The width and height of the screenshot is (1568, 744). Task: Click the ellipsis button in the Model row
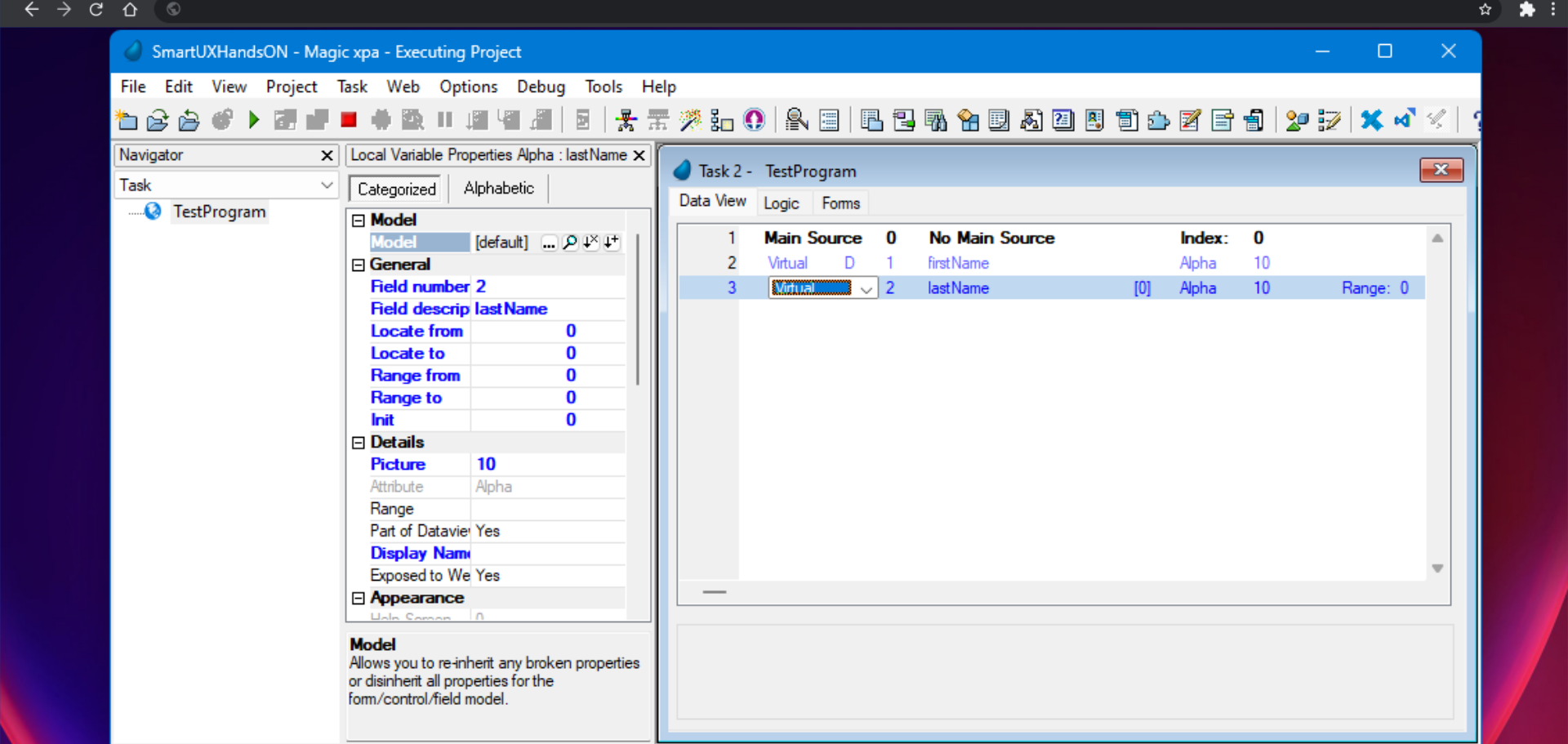[549, 243]
